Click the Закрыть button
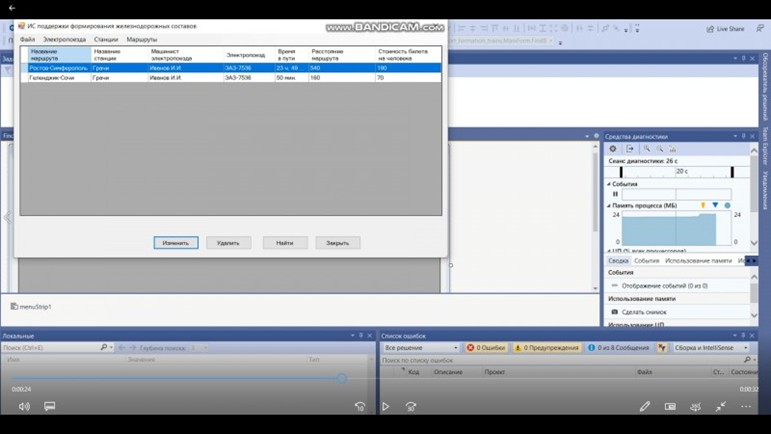Image resolution: width=771 pixels, height=434 pixels. pyautogui.click(x=338, y=243)
